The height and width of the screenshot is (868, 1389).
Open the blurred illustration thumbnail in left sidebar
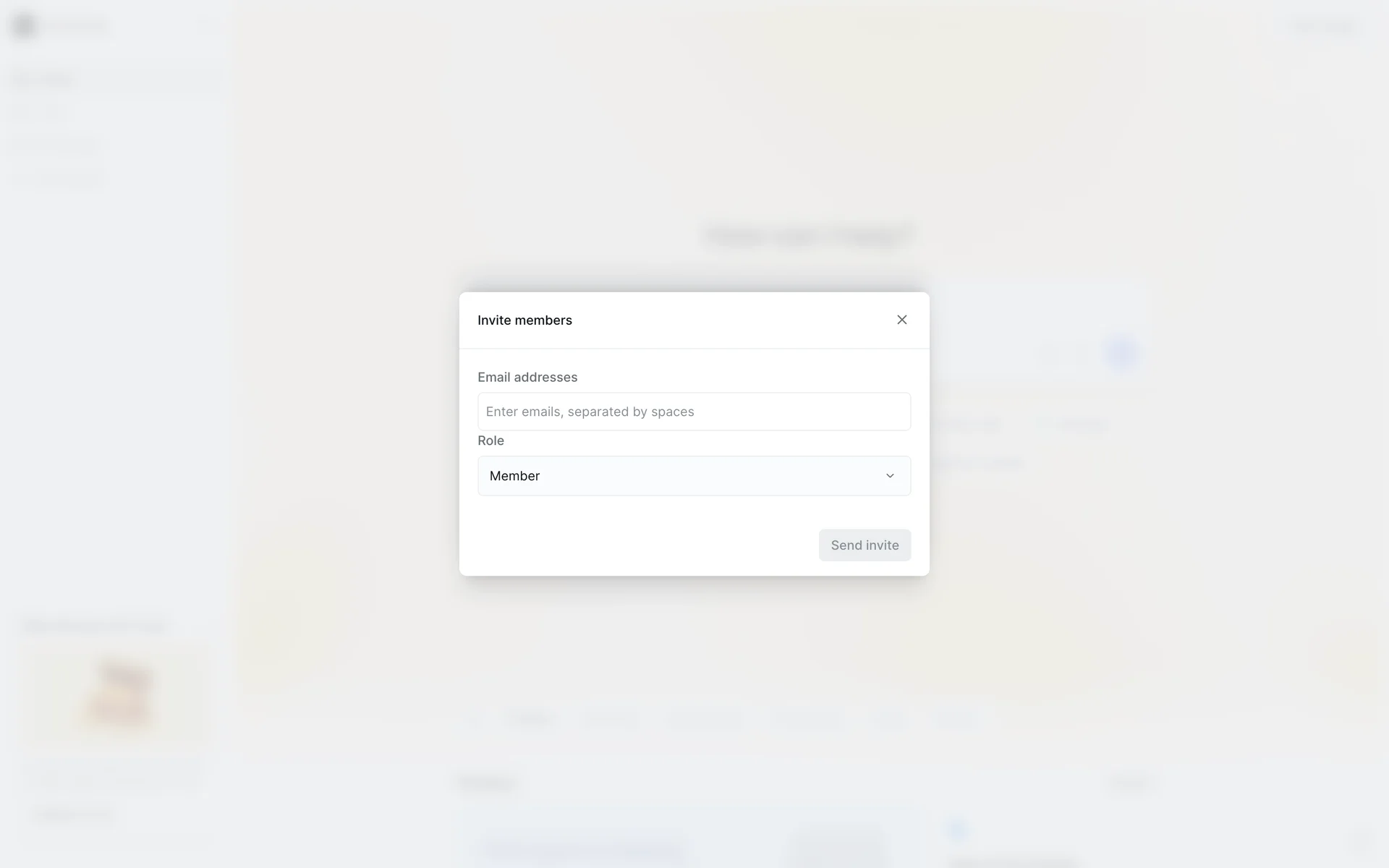point(119,694)
